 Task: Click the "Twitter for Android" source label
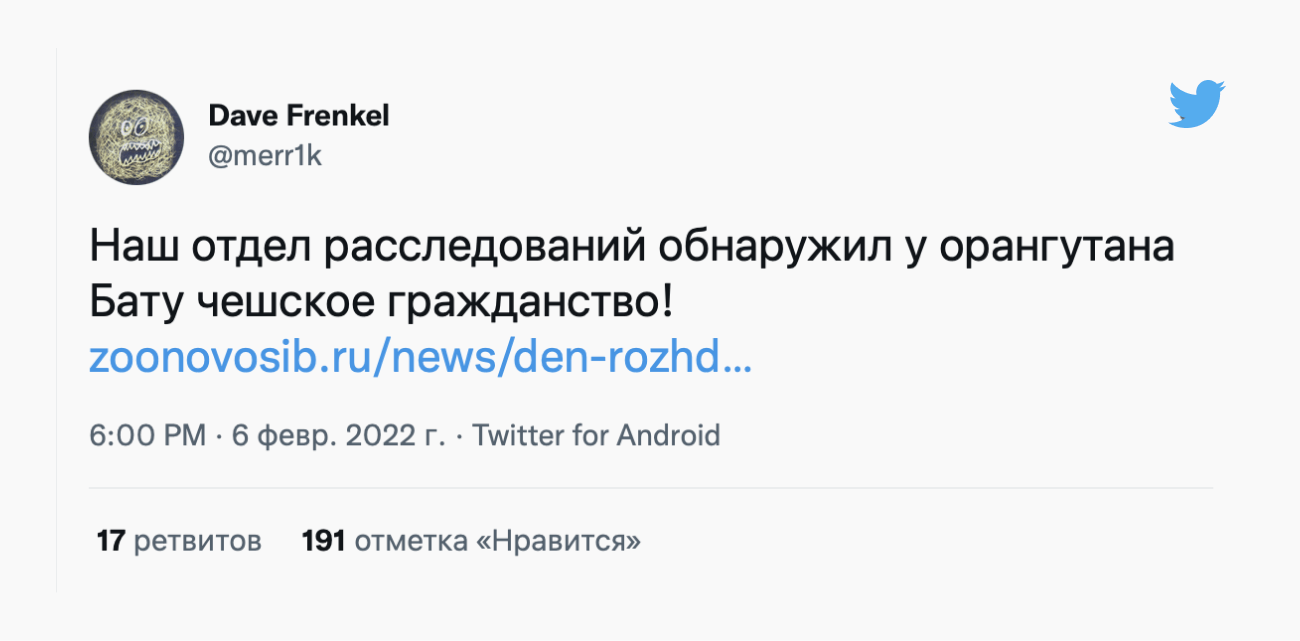[596, 436]
